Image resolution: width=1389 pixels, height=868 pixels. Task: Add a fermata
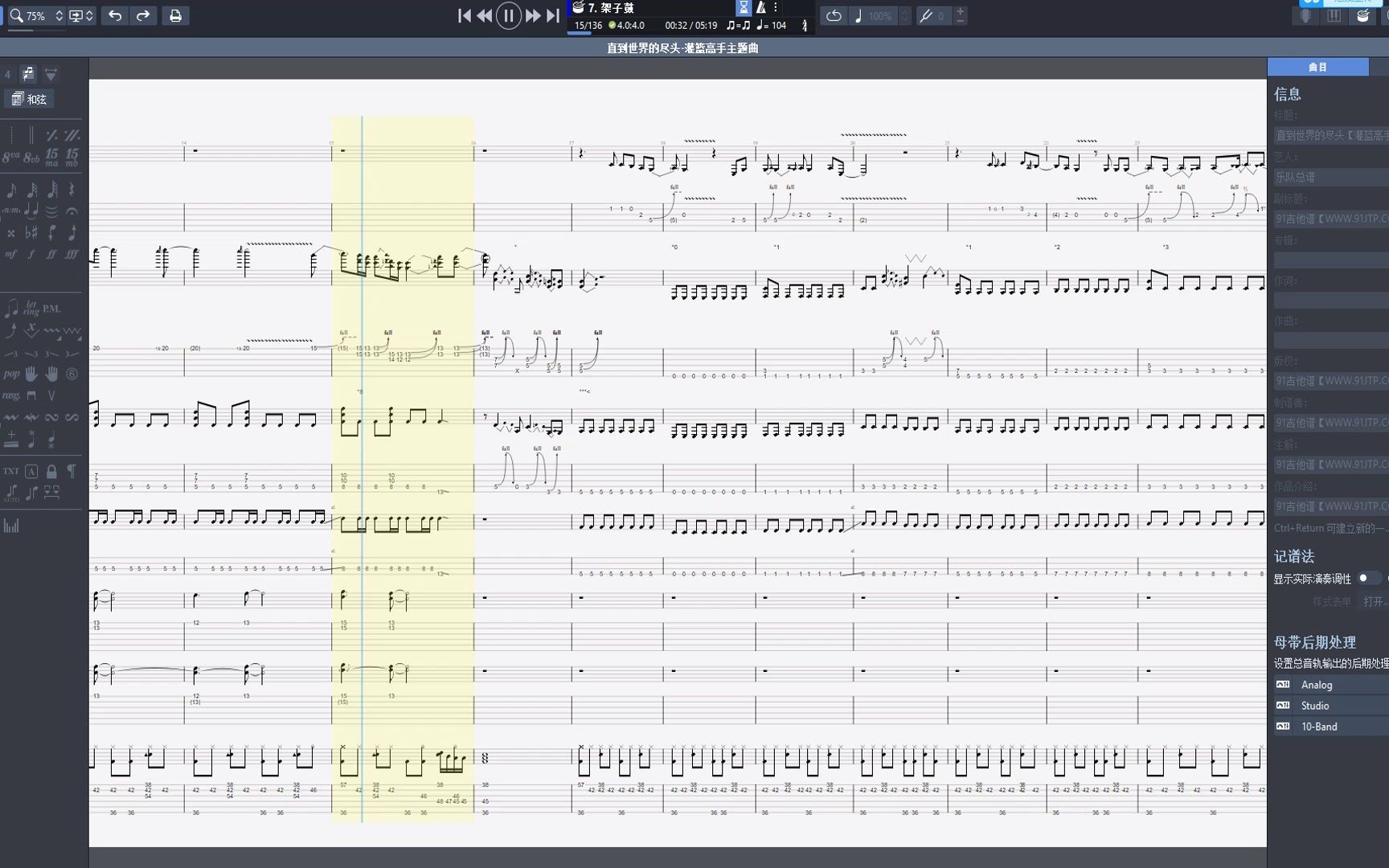72,211
